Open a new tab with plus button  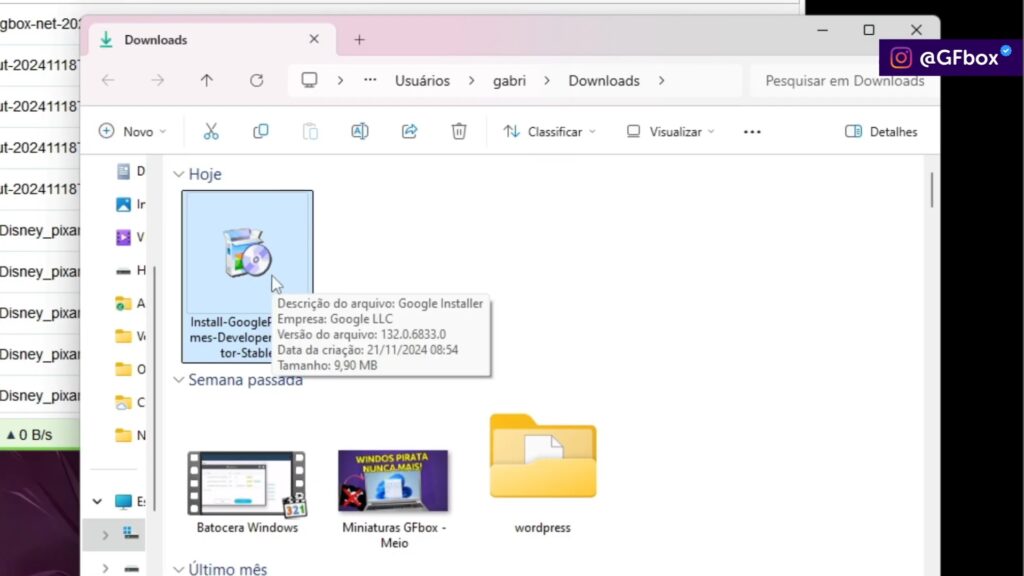point(359,40)
